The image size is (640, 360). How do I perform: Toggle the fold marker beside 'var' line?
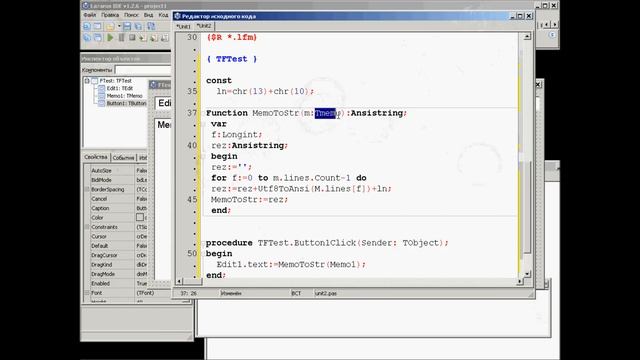[x=203, y=124]
